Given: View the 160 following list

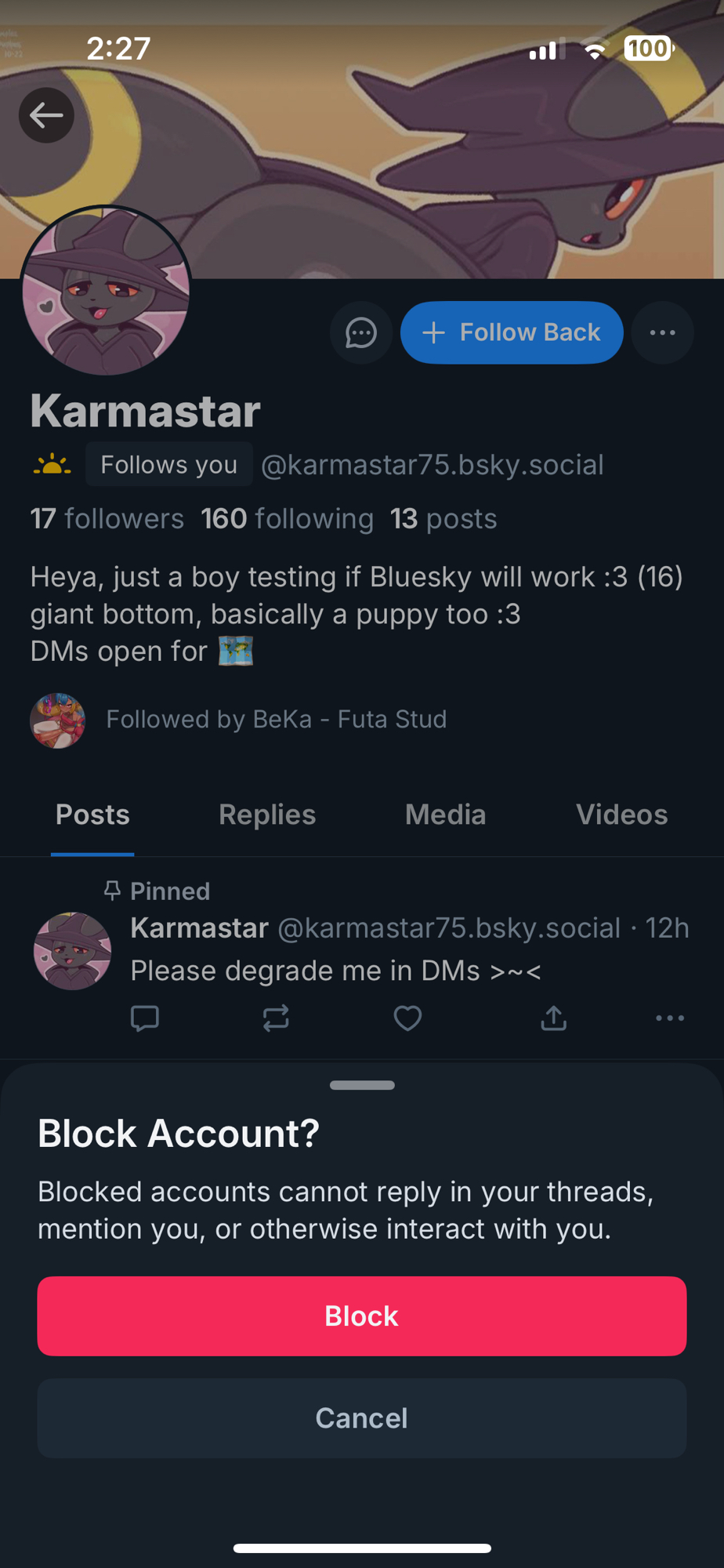Looking at the screenshot, I should coord(287,518).
